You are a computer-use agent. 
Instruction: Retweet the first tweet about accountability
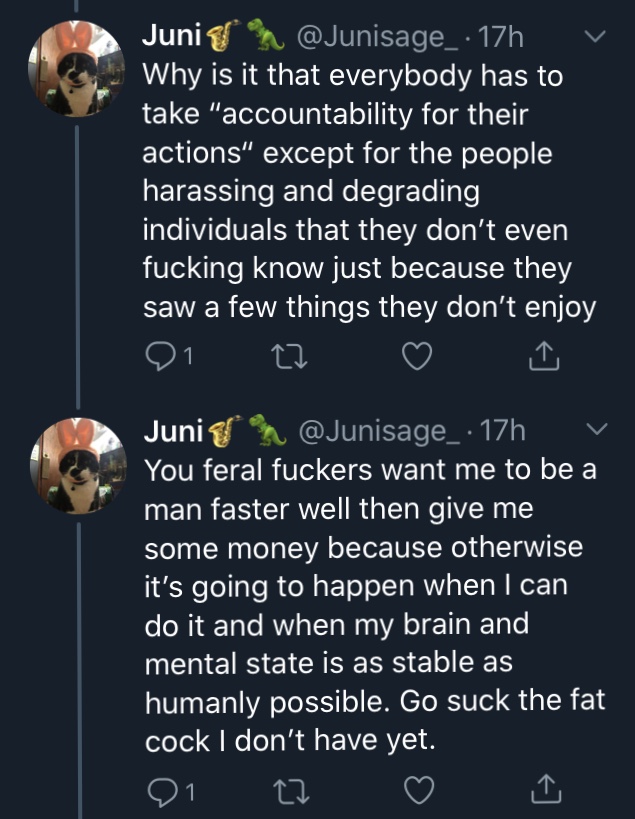291,357
